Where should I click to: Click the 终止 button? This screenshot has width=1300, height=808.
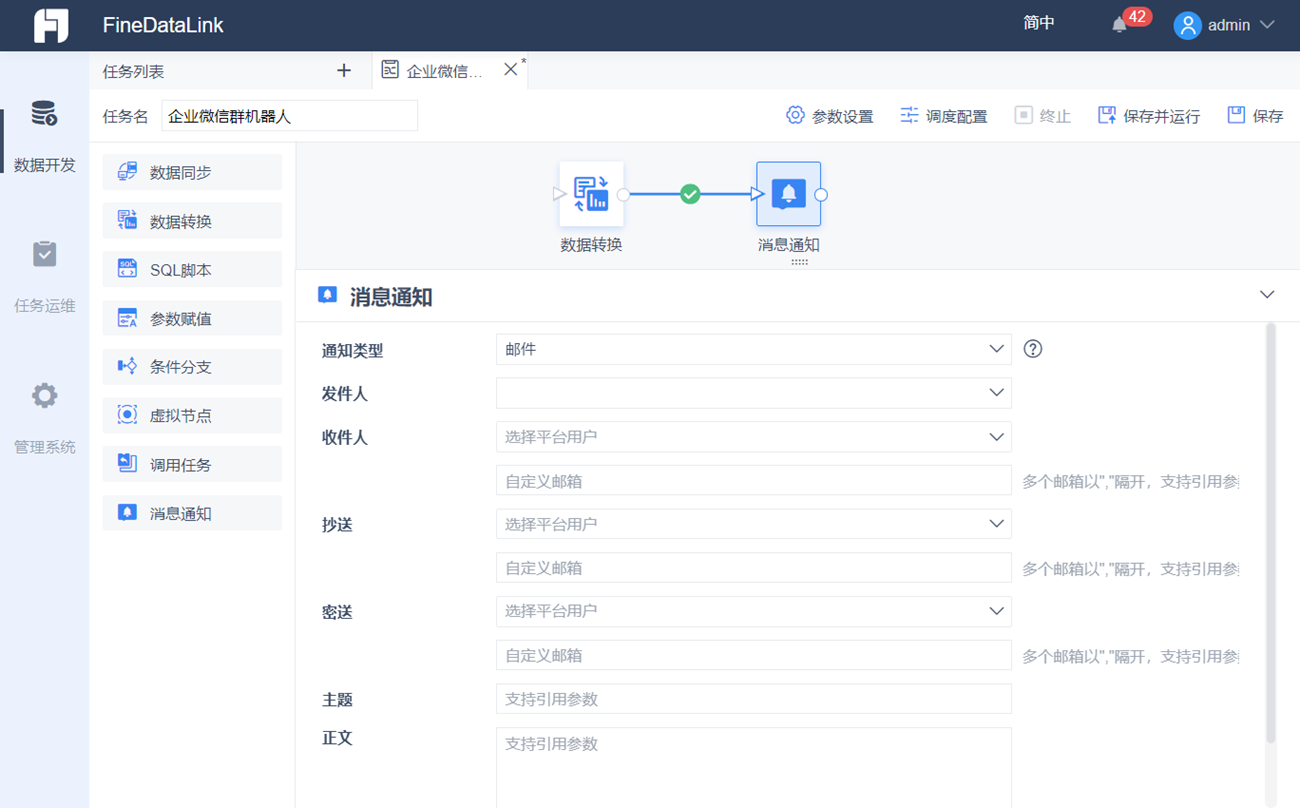(1042, 116)
